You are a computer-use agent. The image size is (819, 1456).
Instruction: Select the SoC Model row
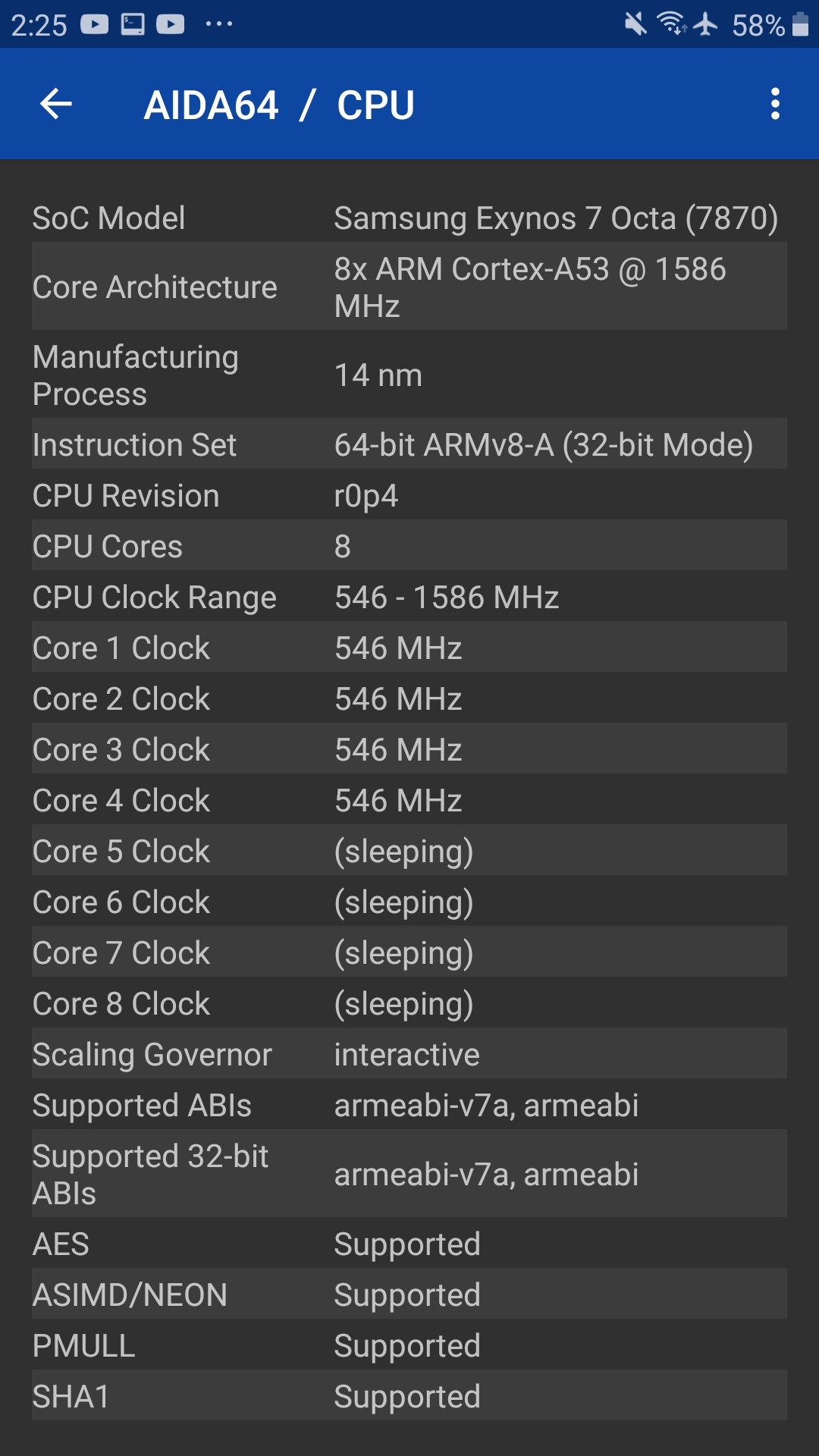pos(409,218)
